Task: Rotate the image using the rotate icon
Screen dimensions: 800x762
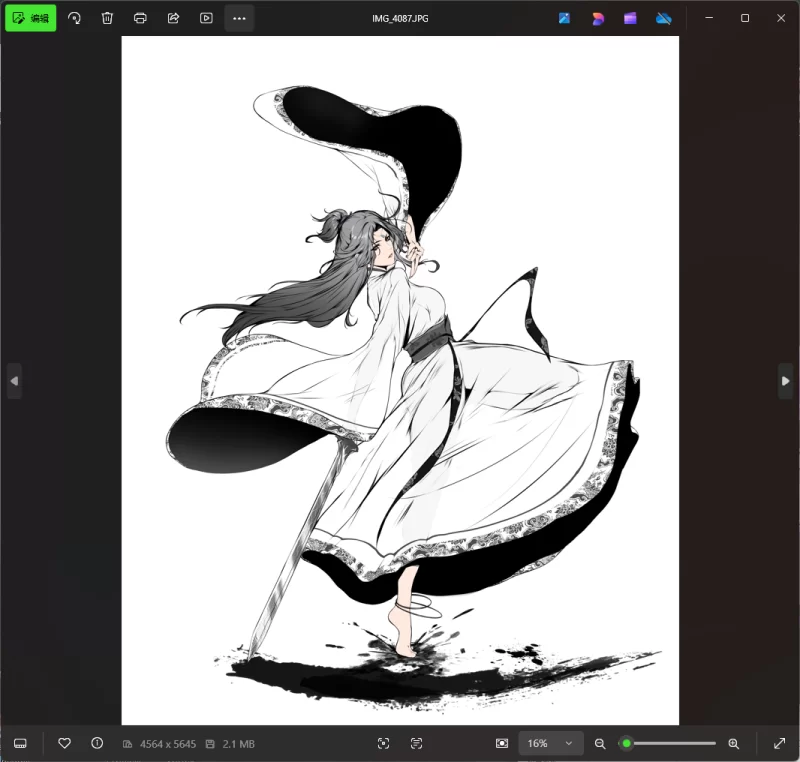Action: click(x=74, y=18)
